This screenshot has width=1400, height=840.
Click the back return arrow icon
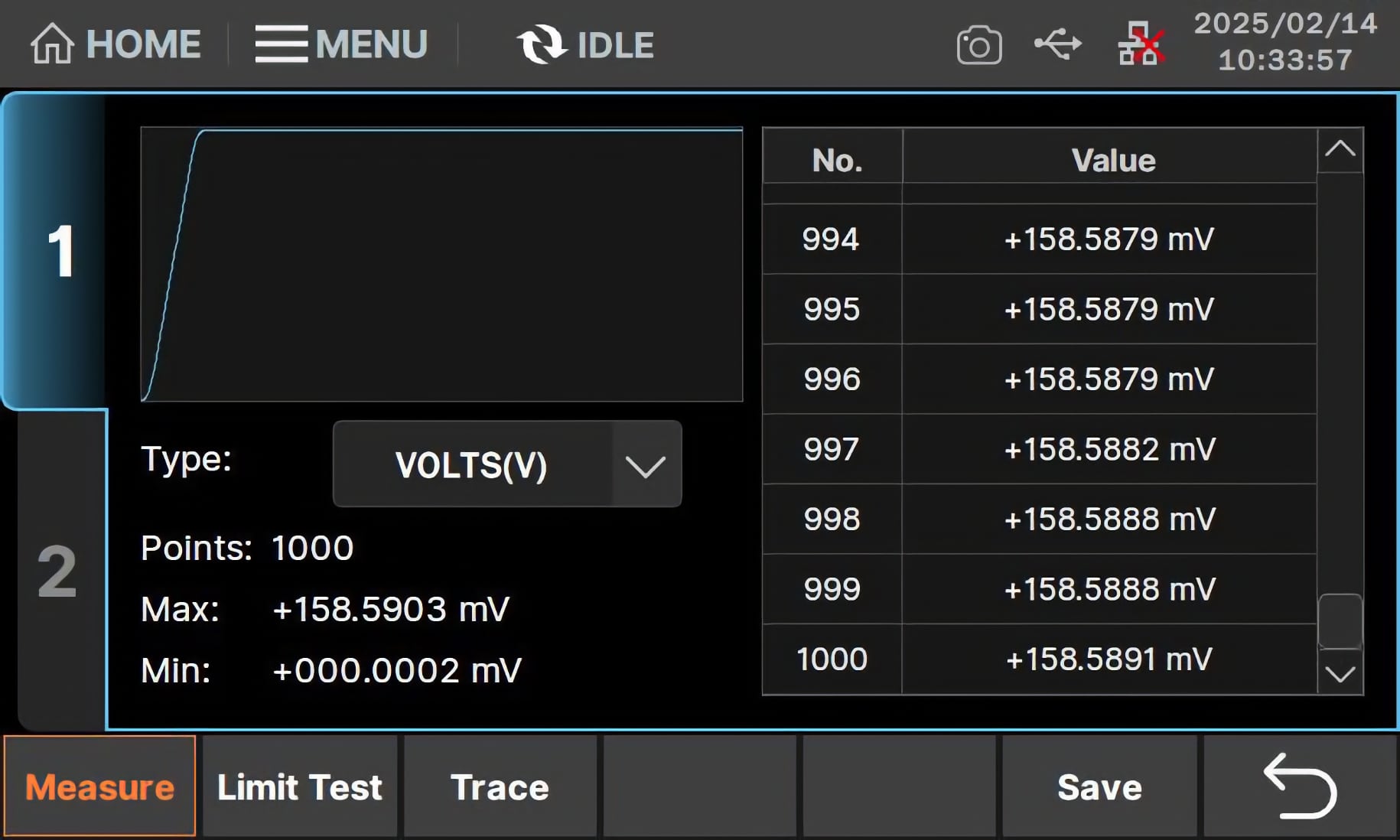coord(1300,786)
